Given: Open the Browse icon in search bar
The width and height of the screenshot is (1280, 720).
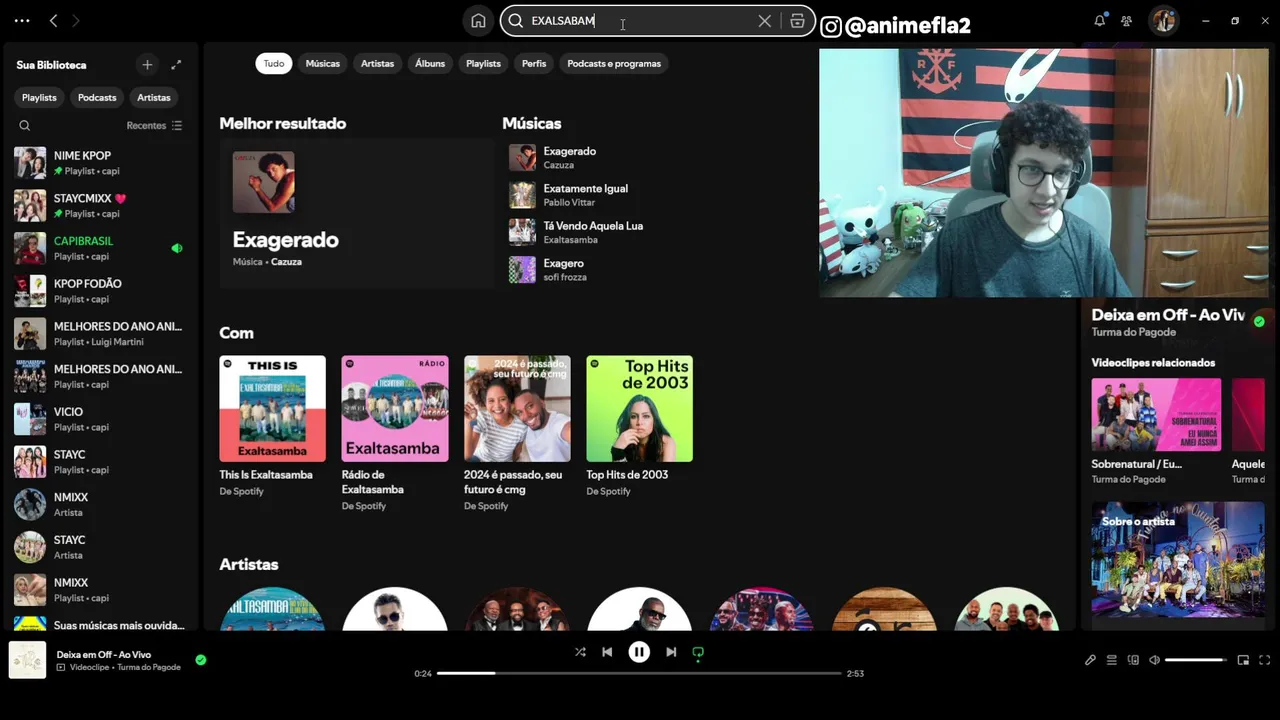Looking at the screenshot, I should tap(797, 21).
